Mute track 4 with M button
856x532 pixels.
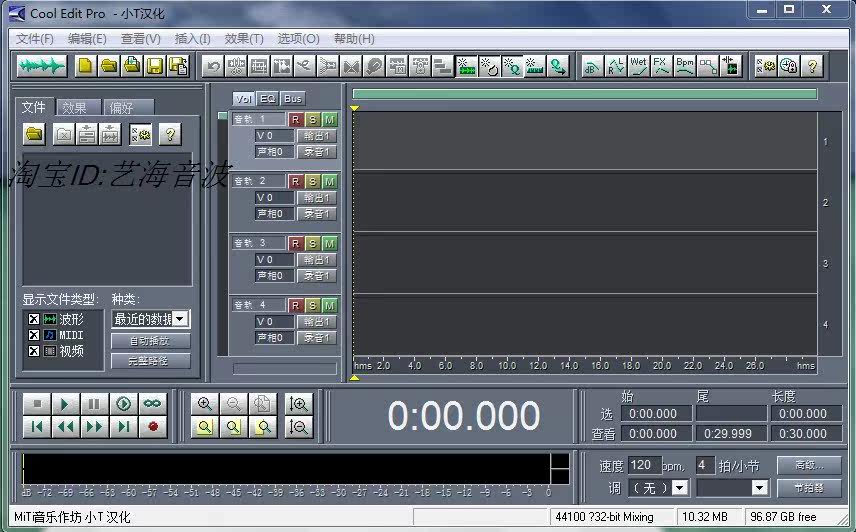point(329,305)
